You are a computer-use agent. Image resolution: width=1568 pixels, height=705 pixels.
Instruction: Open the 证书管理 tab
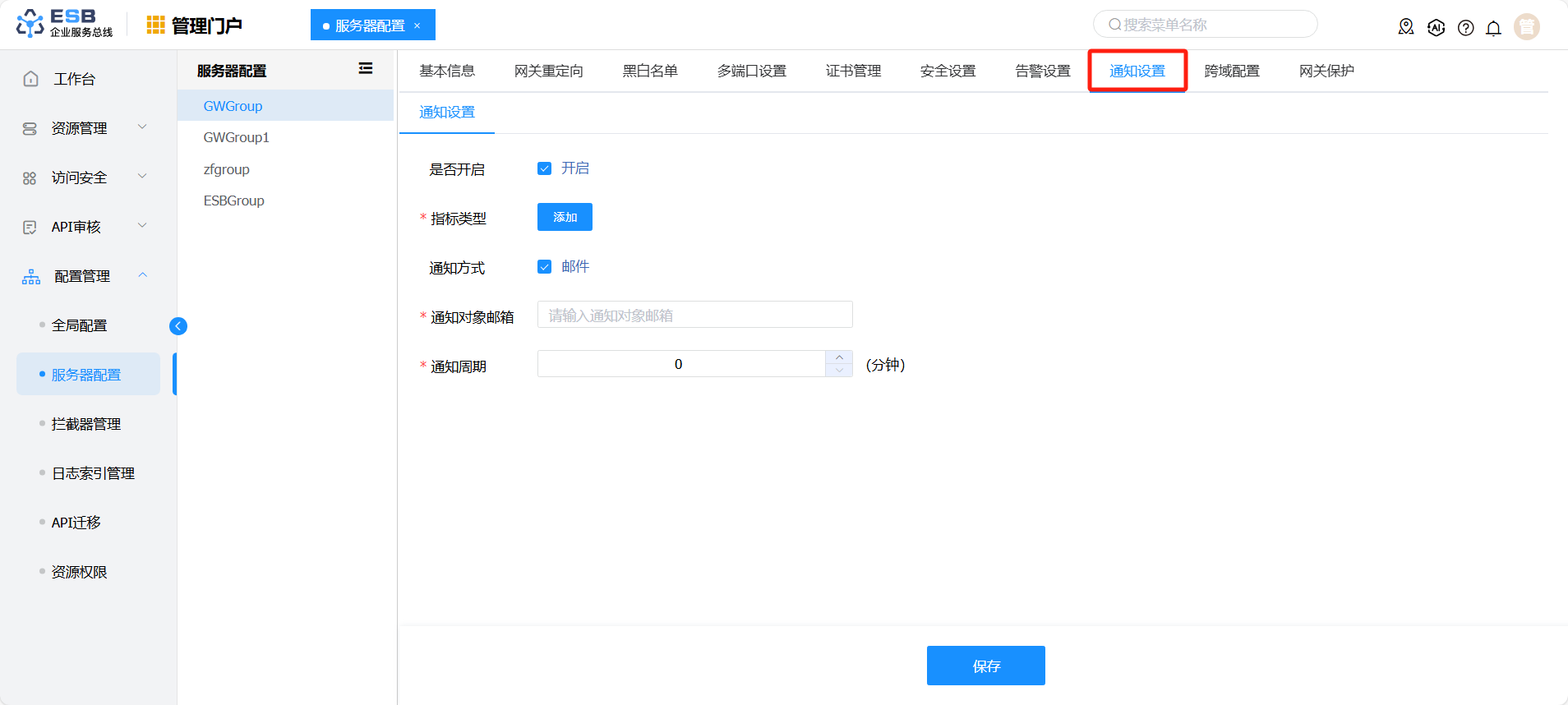click(x=853, y=71)
